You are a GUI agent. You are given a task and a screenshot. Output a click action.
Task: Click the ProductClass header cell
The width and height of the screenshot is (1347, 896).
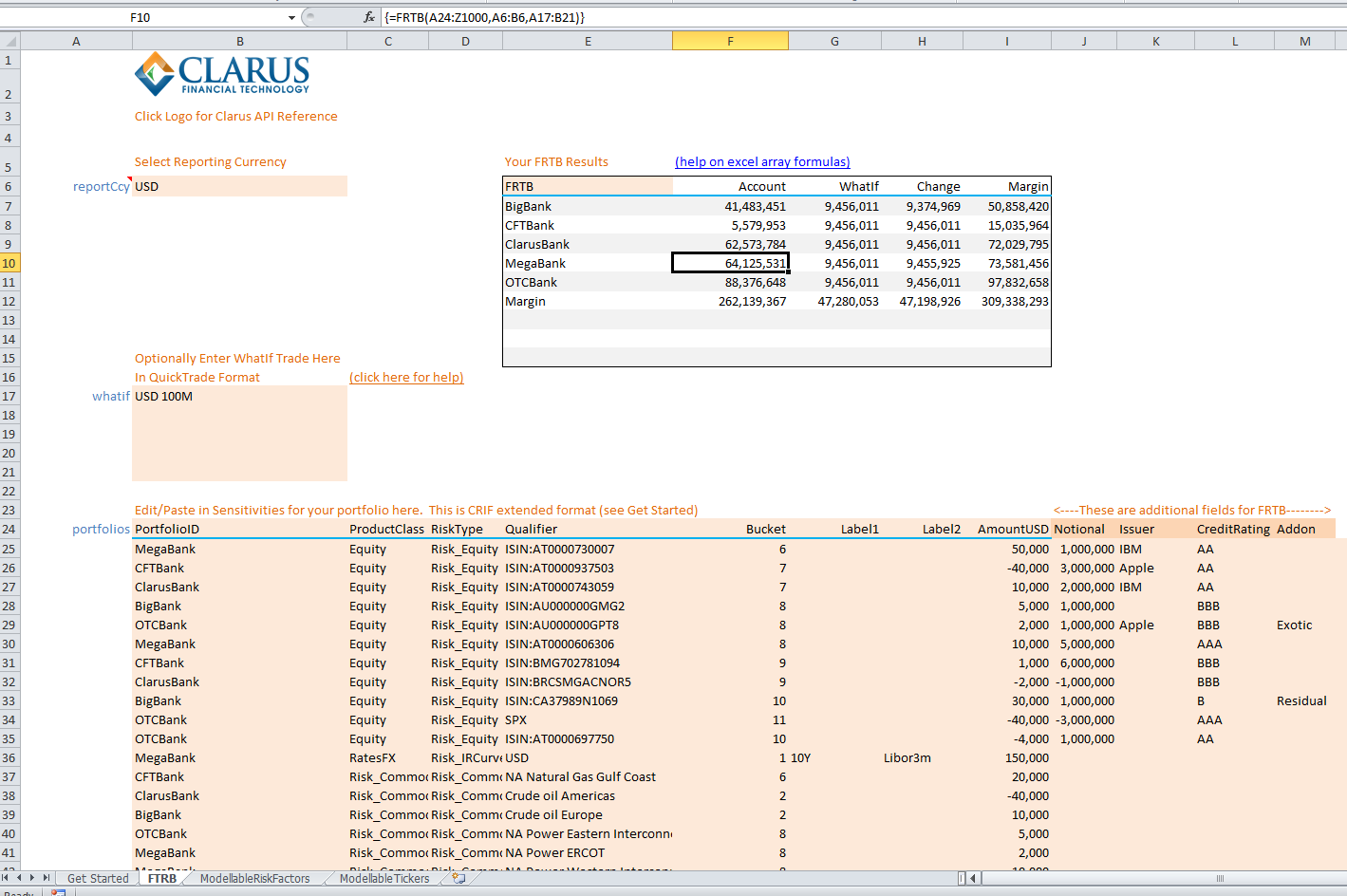point(387,529)
